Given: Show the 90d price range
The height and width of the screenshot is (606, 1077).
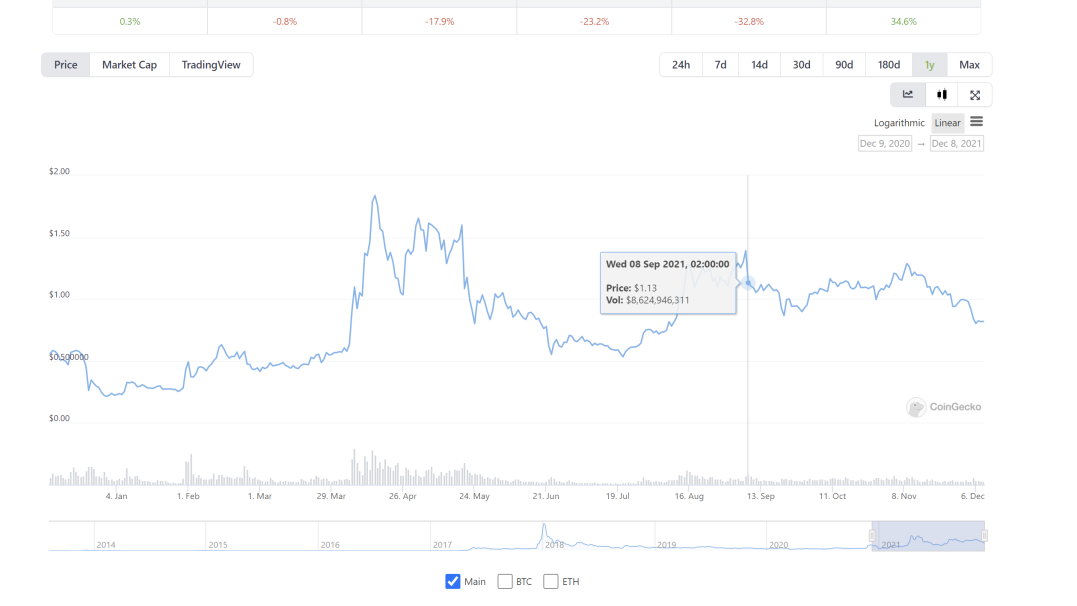Looking at the screenshot, I should (x=844, y=65).
